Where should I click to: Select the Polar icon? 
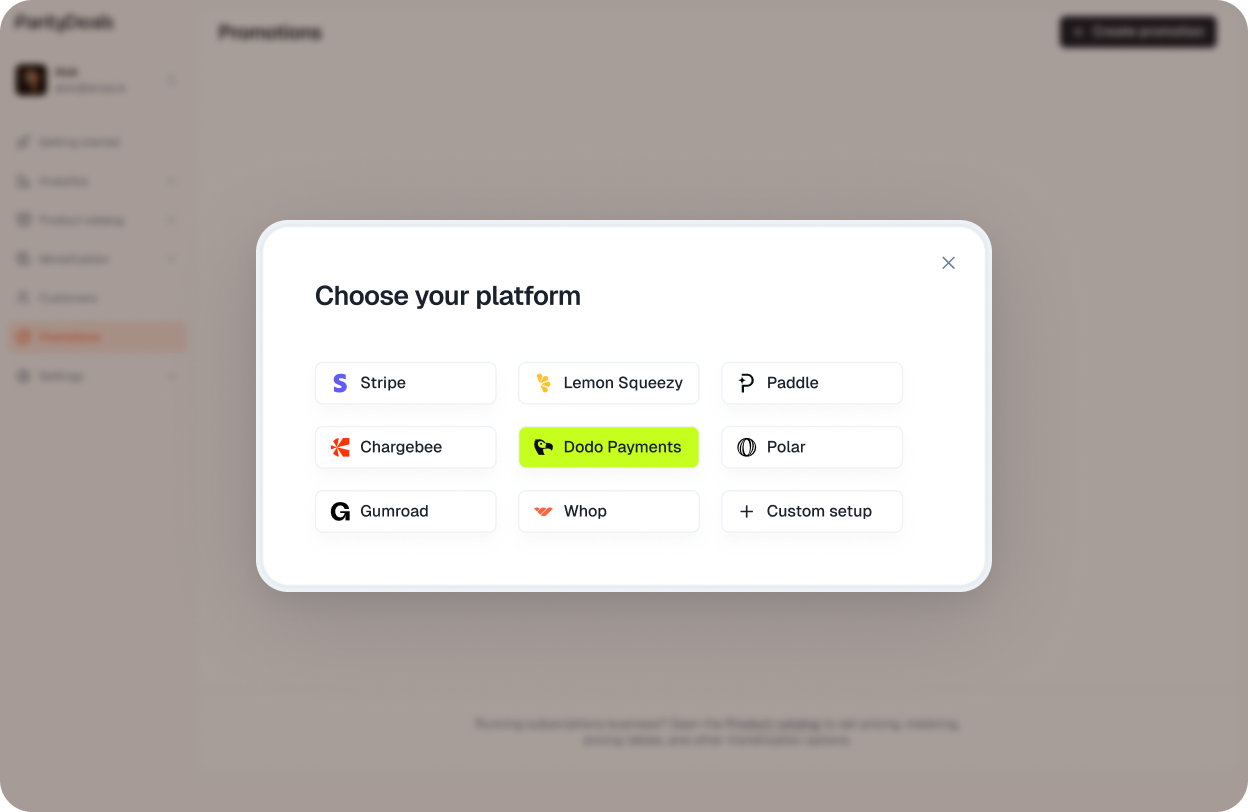[746, 447]
